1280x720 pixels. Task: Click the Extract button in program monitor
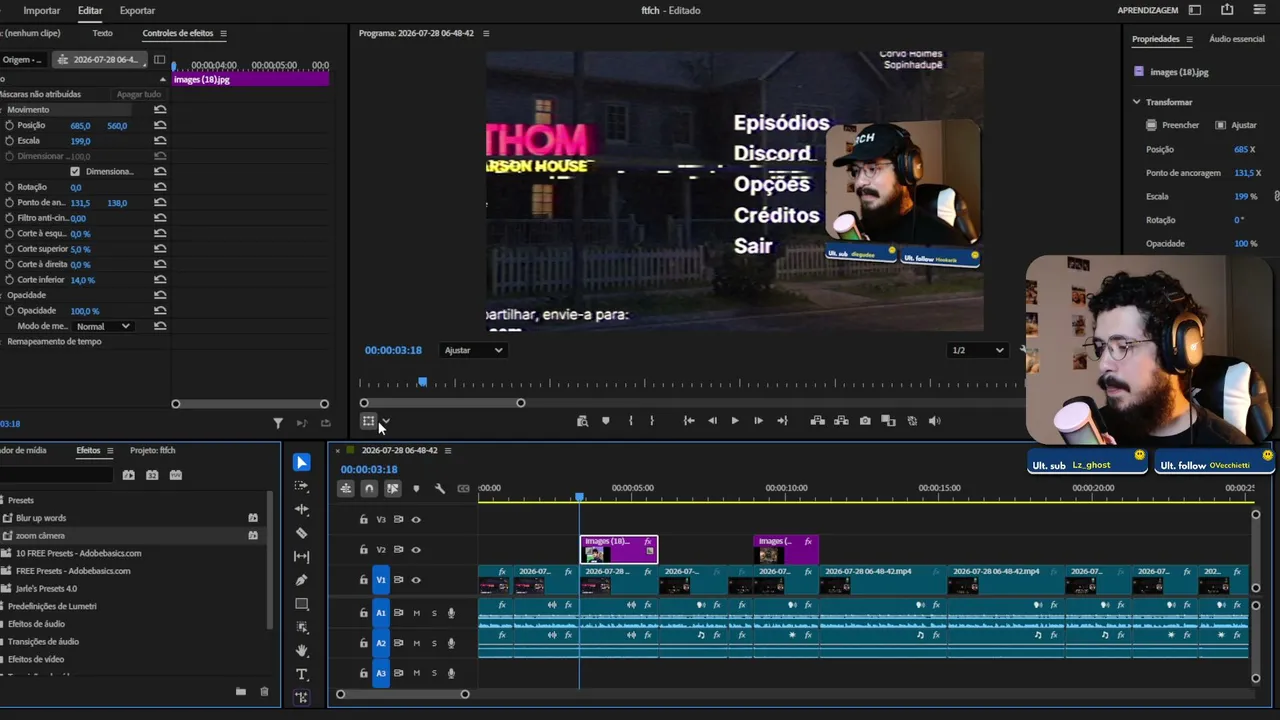pyautogui.click(x=841, y=421)
